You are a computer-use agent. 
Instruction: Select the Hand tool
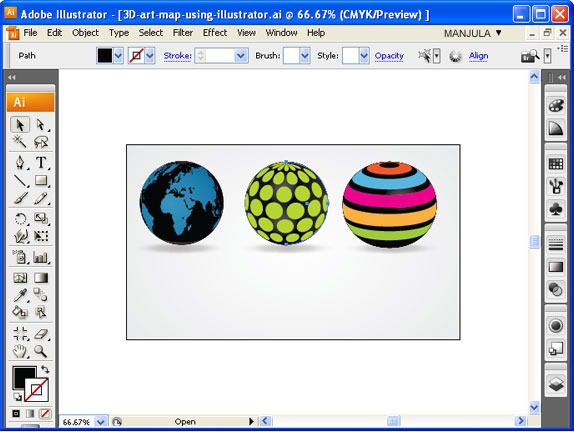(x=20, y=351)
